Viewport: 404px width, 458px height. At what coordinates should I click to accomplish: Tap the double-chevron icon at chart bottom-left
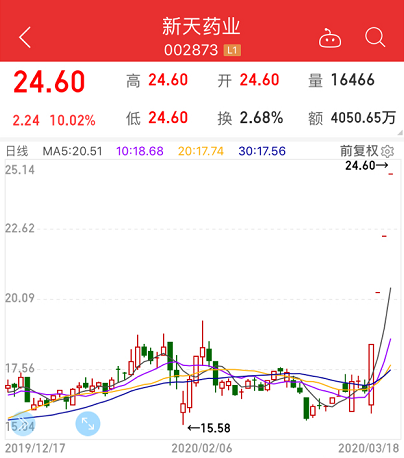click(23, 424)
